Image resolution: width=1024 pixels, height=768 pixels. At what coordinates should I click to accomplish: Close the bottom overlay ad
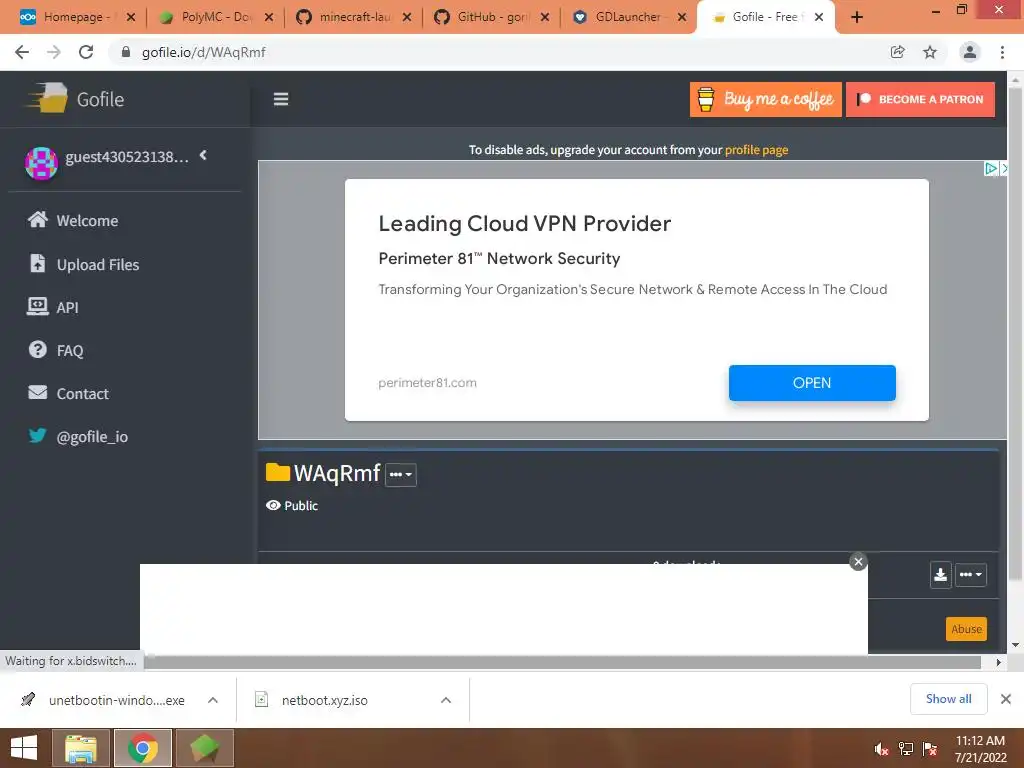coord(858,562)
